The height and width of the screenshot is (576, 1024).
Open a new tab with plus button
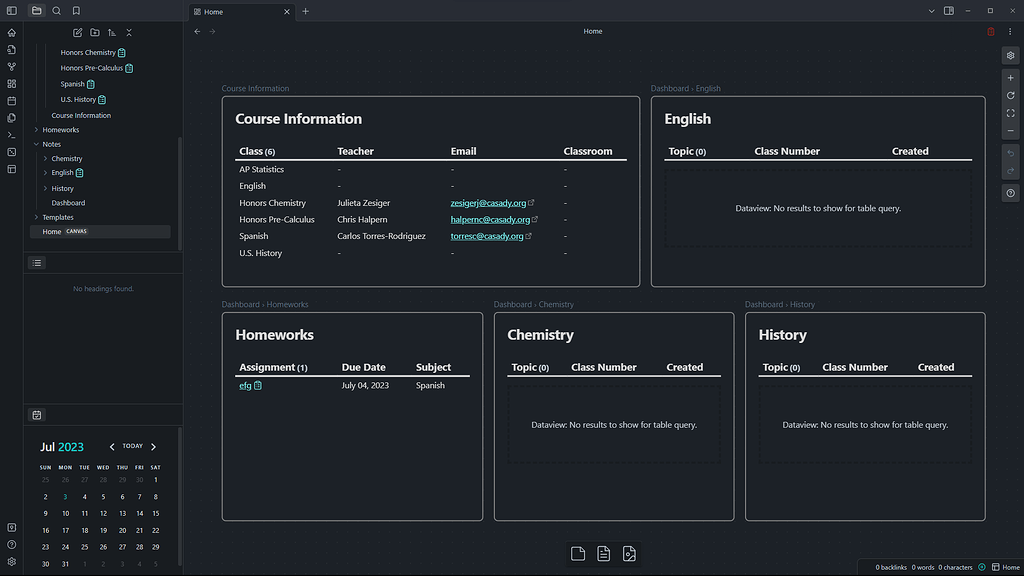(306, 11)
